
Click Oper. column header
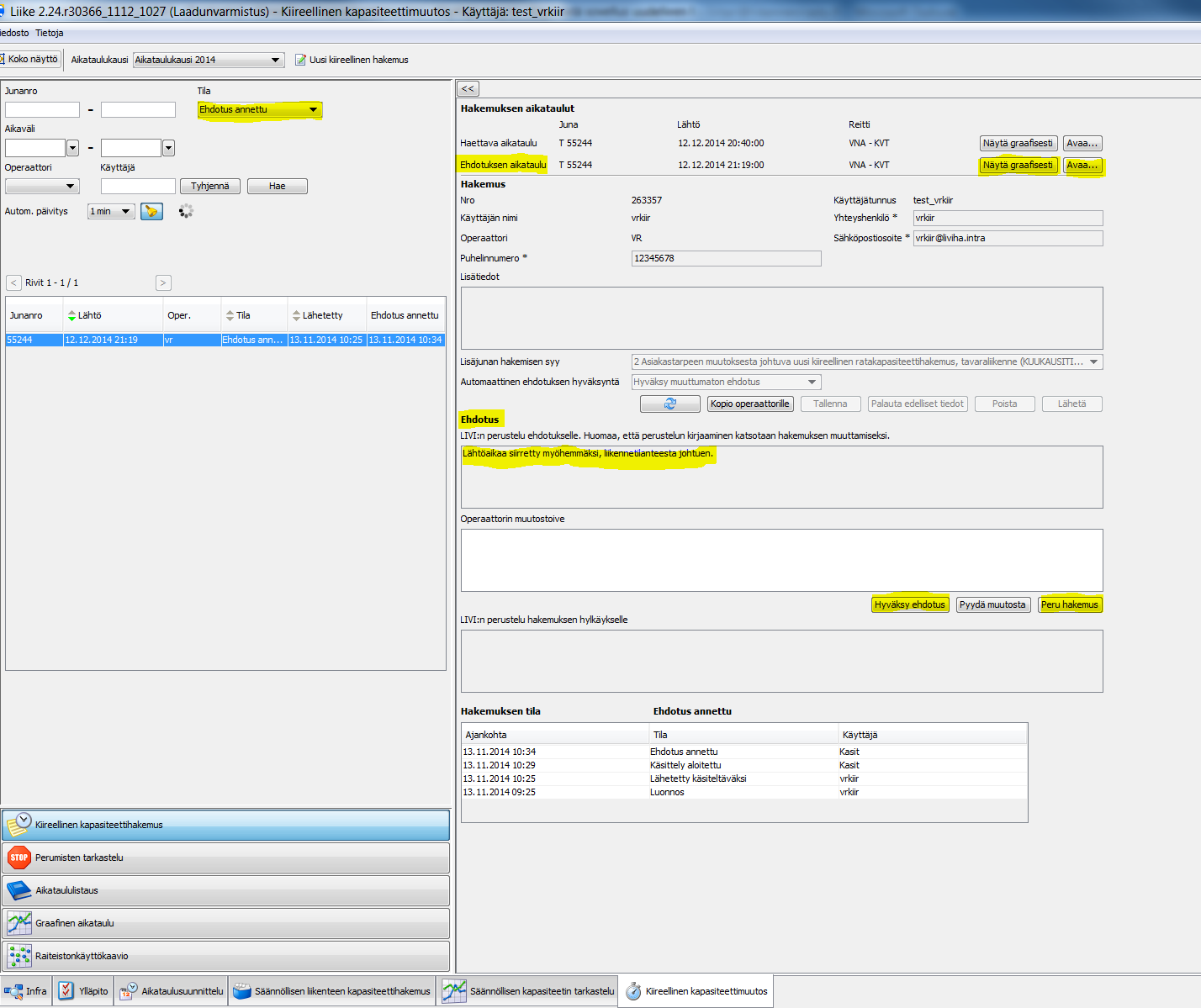tap(192, 315)
